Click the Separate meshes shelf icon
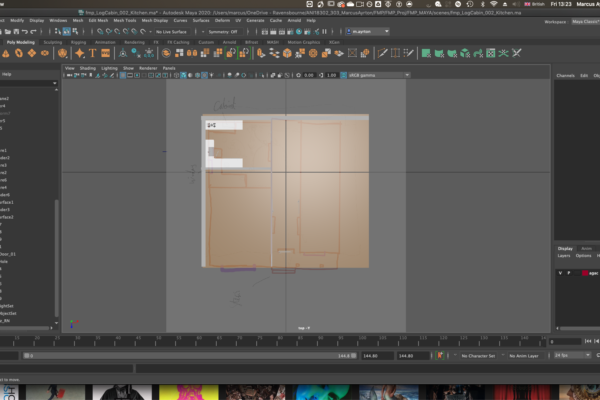Viewport: 600px width, 400px height. (179, 53)
